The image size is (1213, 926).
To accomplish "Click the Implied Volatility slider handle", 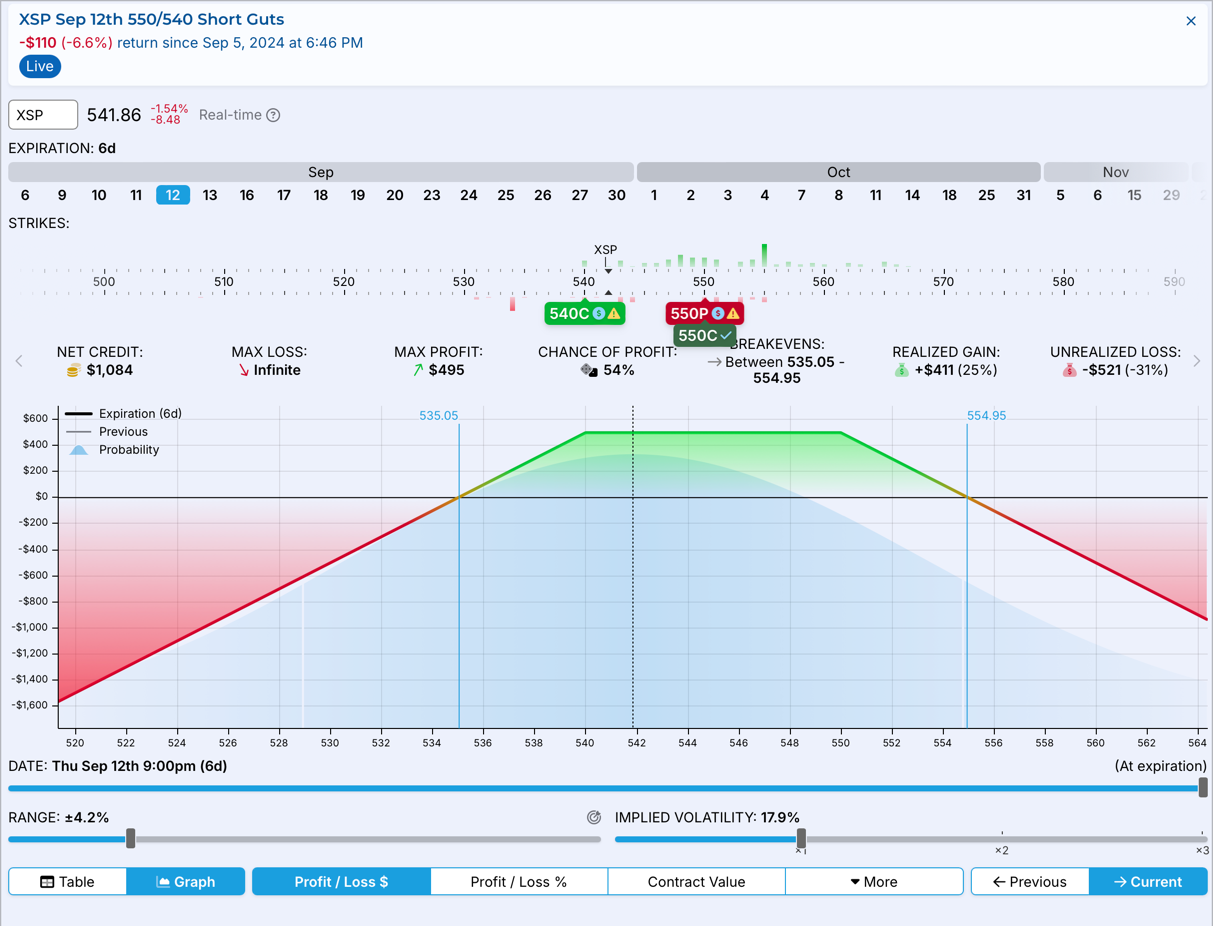I will (801, 839).
